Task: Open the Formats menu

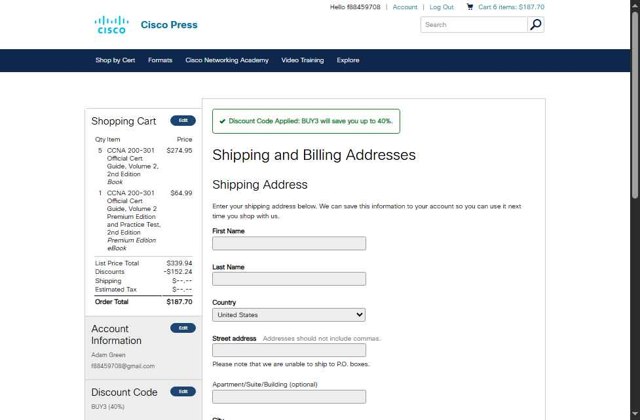Action: tap(160, 60)
